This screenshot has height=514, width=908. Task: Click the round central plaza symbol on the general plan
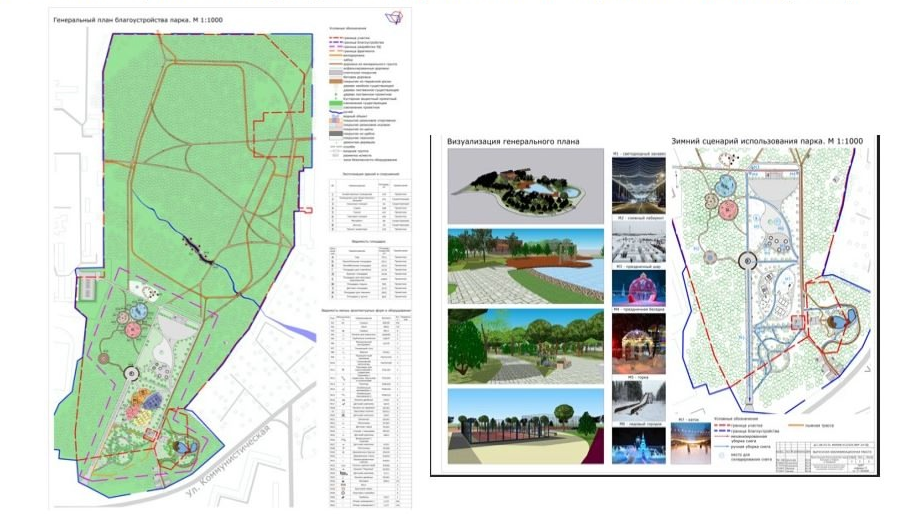point(132,372)
